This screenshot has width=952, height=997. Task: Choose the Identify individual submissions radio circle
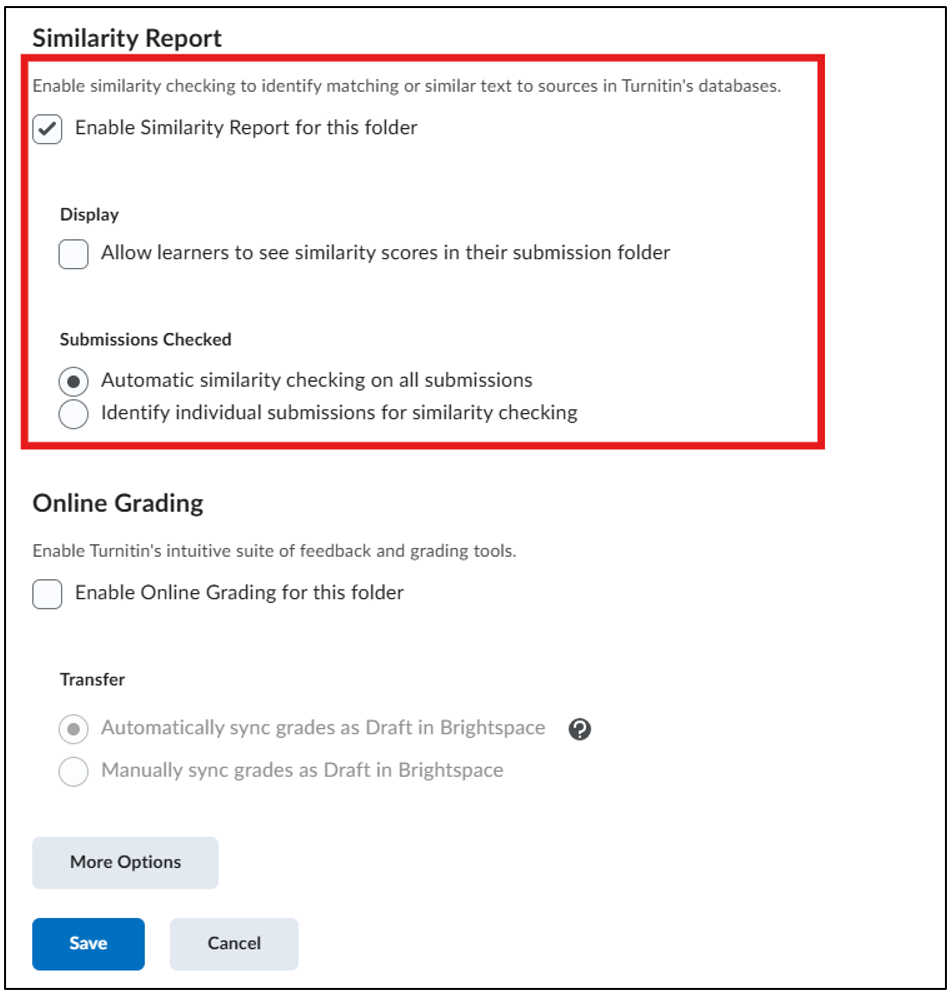coord(74,414)
